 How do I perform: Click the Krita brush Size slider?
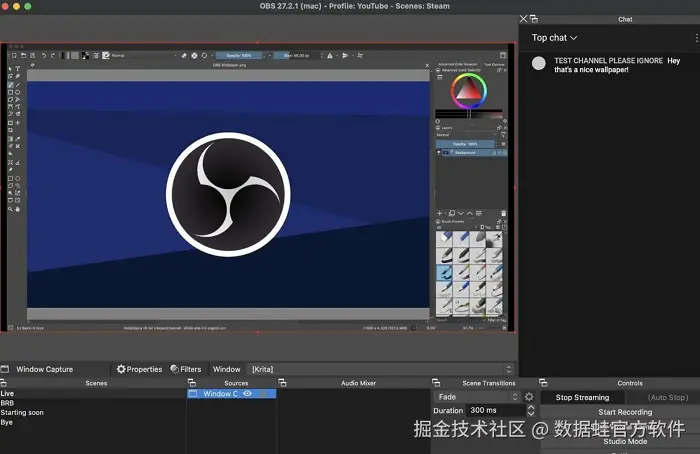point(296,55)
